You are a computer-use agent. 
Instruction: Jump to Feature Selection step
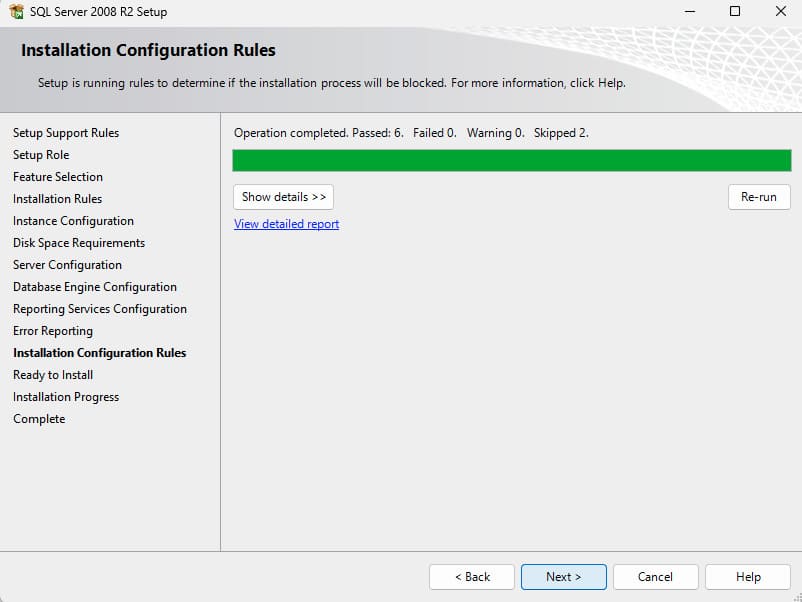(x=58, y=177)
